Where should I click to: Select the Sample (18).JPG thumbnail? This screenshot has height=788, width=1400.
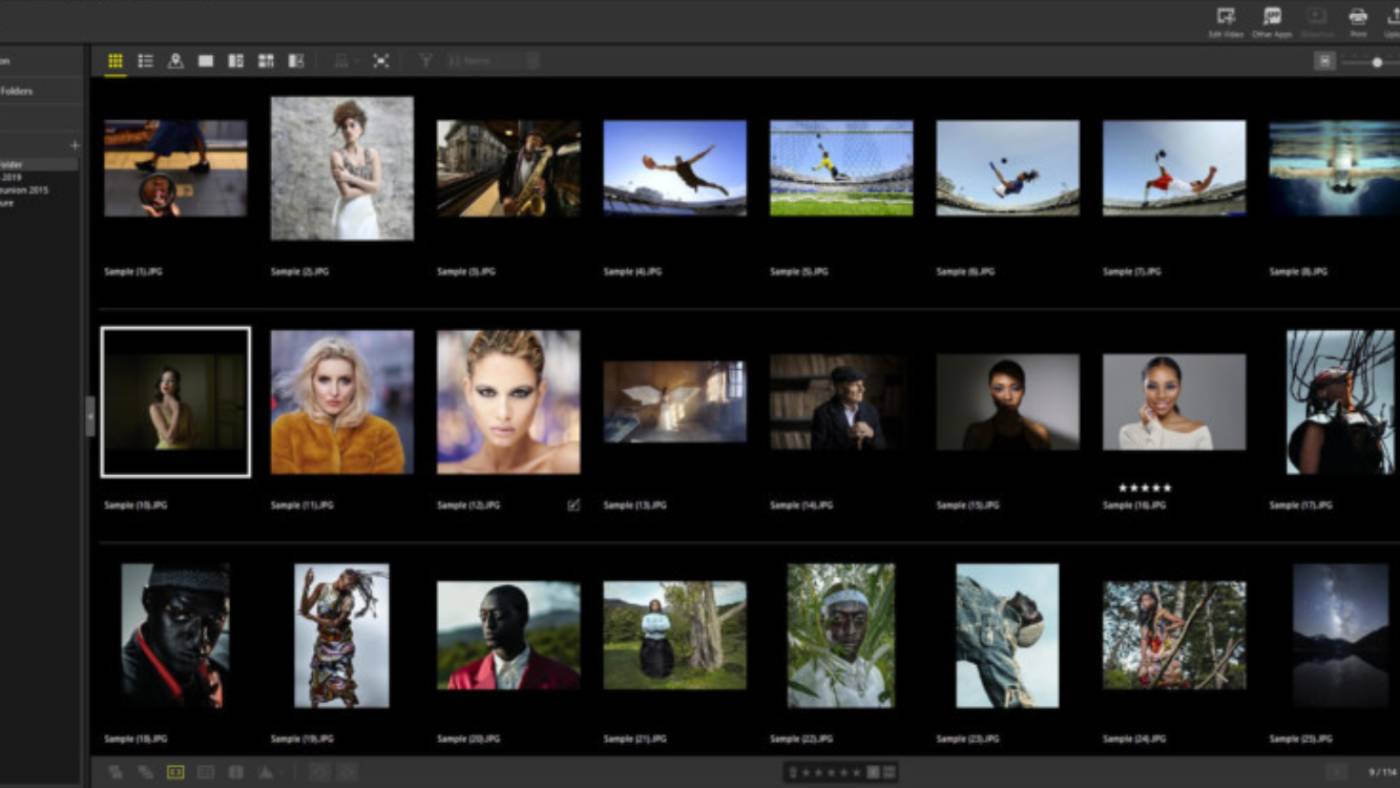click(175, 636)
